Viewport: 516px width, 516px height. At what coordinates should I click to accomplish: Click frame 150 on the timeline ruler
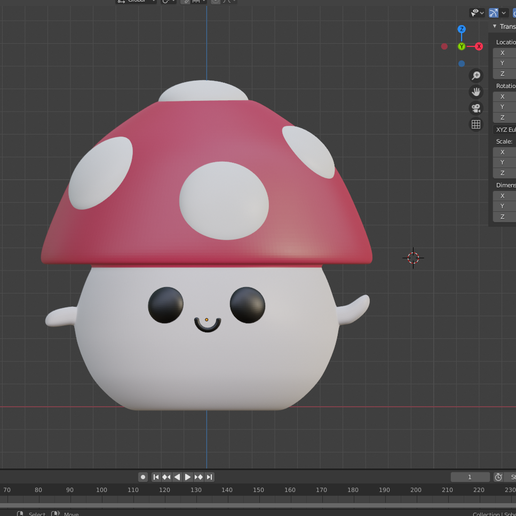[x=258, y=490]
